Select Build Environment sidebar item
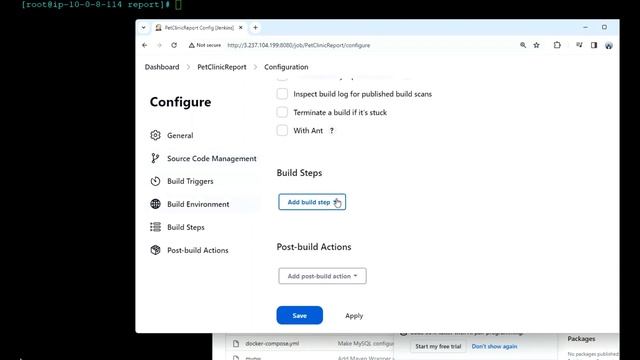The image size is (640, 360). pyautogui.click(x=198, y=204)
